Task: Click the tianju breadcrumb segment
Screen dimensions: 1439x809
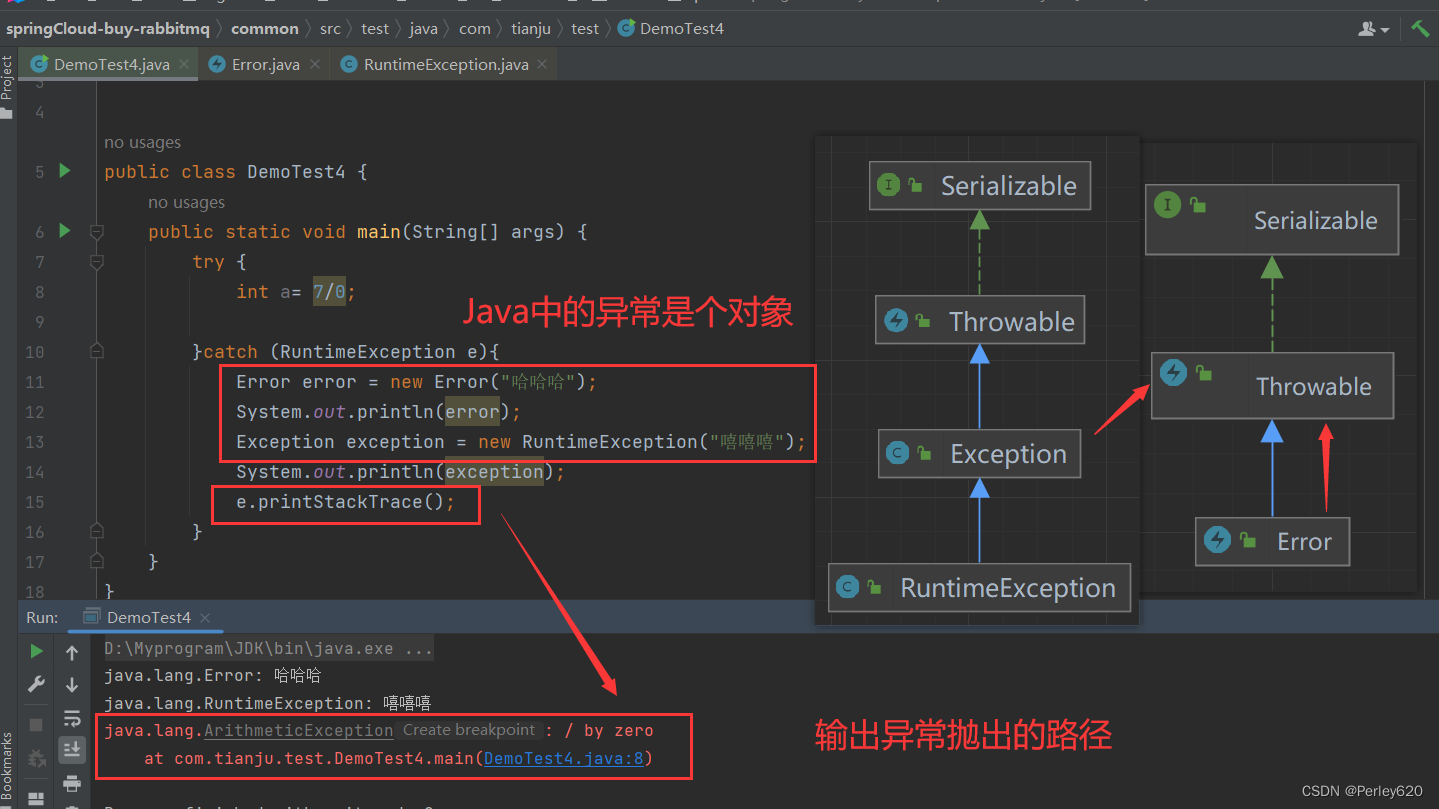Action: pyautogui.click(x=531, y=28)
